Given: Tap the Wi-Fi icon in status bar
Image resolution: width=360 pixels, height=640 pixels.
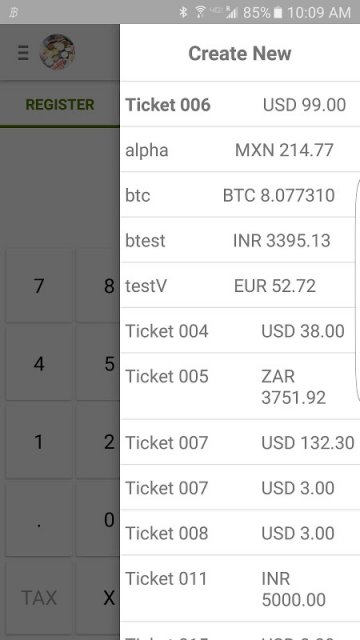Looking at the screenshot, I should [x=200, y=12].
